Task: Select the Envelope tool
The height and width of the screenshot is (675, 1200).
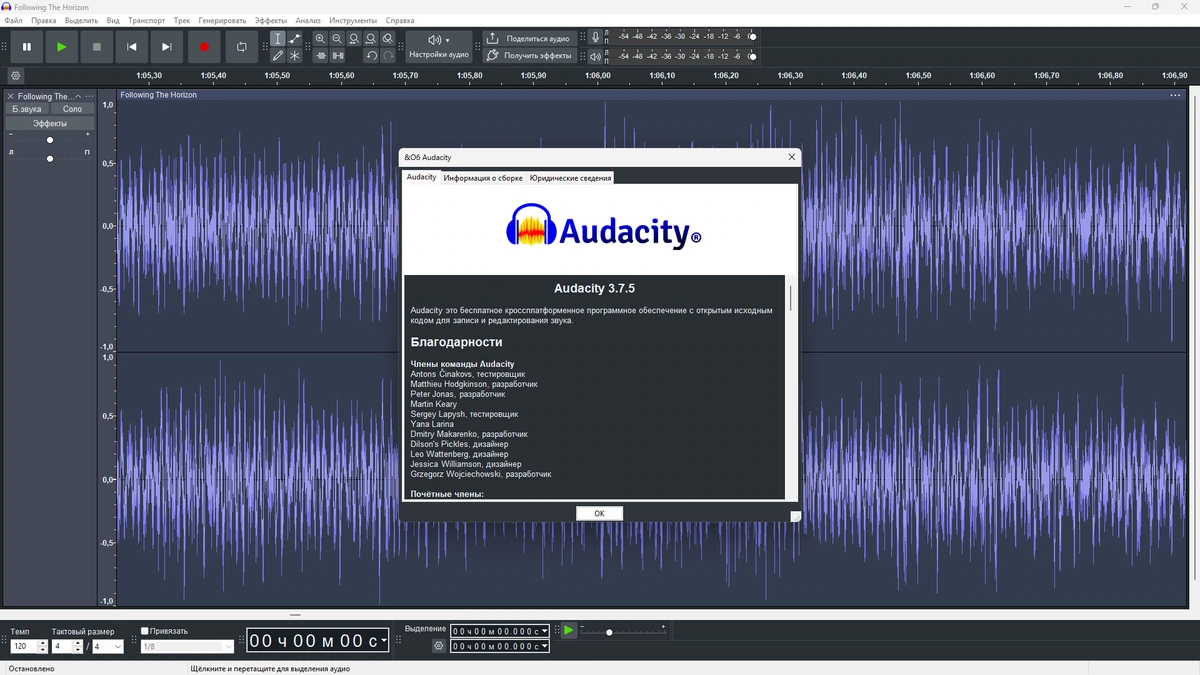Action: click(x=295, y=39)
